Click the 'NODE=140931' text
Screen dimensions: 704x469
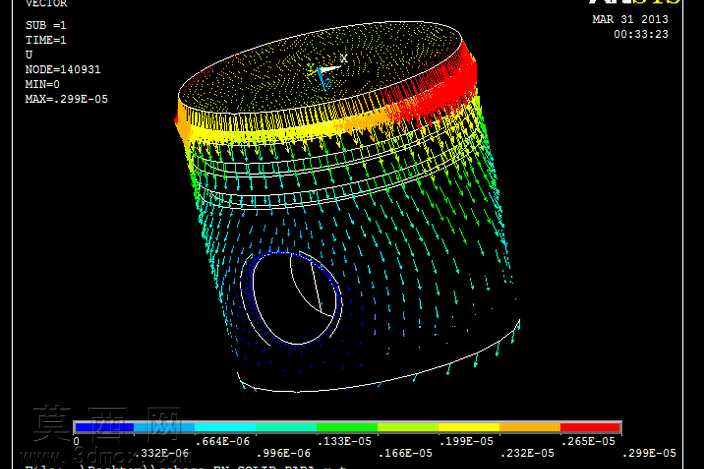click(x=63, y=69)
